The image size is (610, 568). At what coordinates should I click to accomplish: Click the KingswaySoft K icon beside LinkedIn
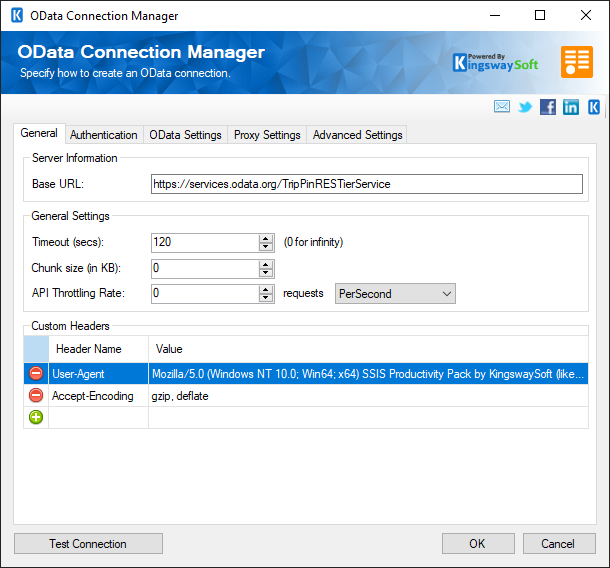click(594, 107)
